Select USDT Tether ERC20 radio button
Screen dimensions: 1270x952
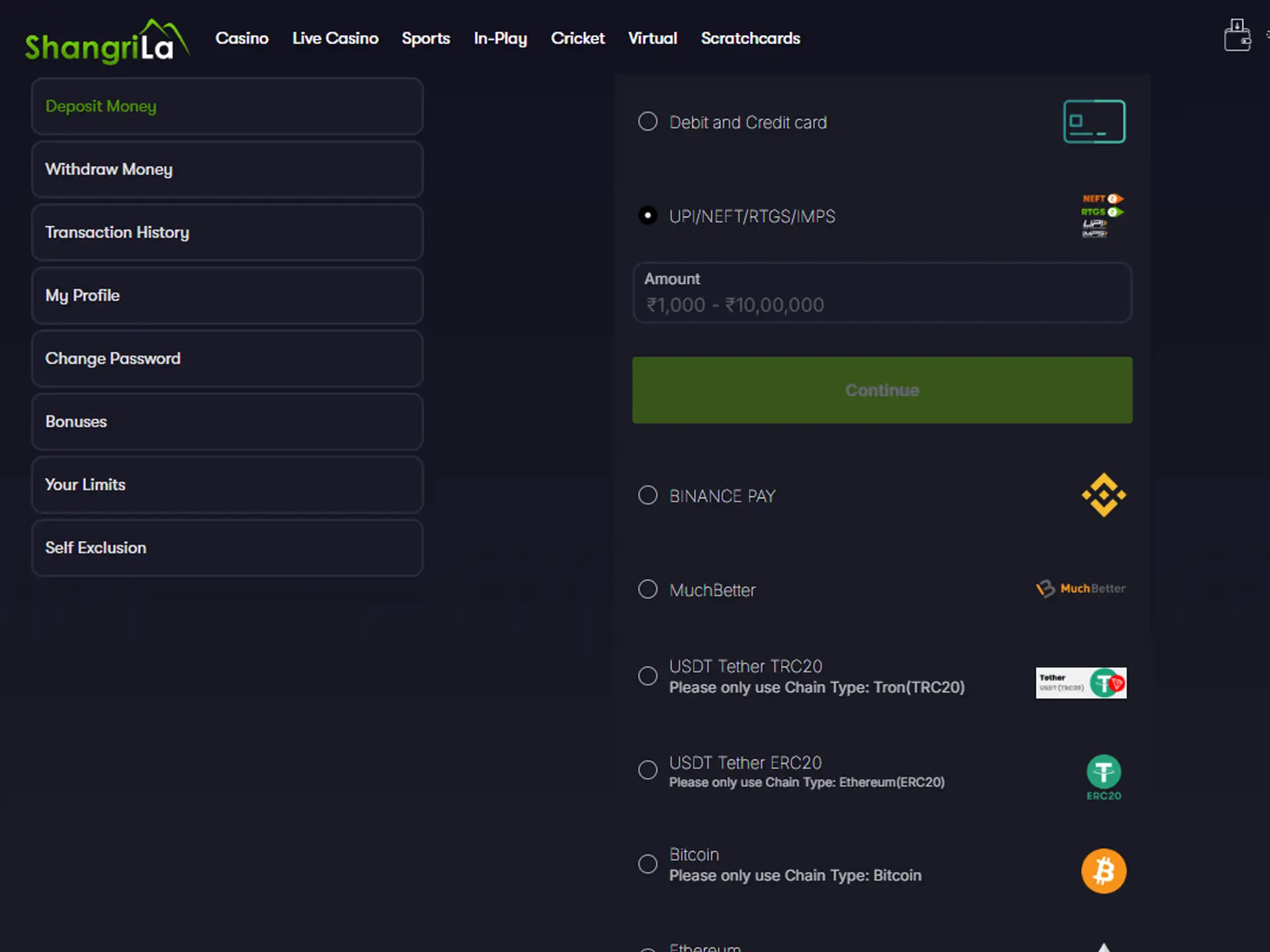[648, 770]
